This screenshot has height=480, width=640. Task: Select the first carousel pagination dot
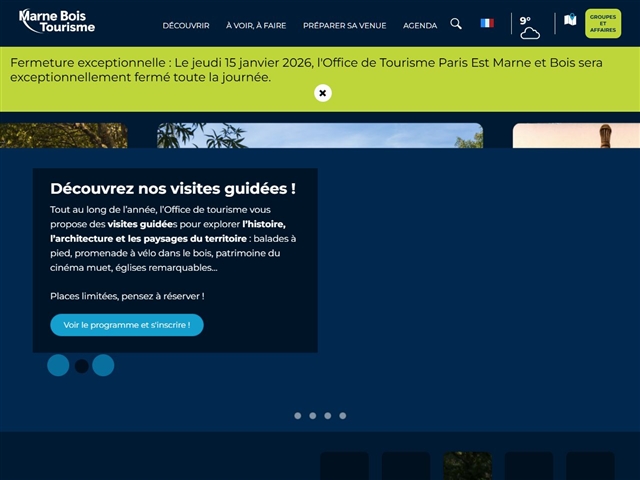tap(297, 415)
